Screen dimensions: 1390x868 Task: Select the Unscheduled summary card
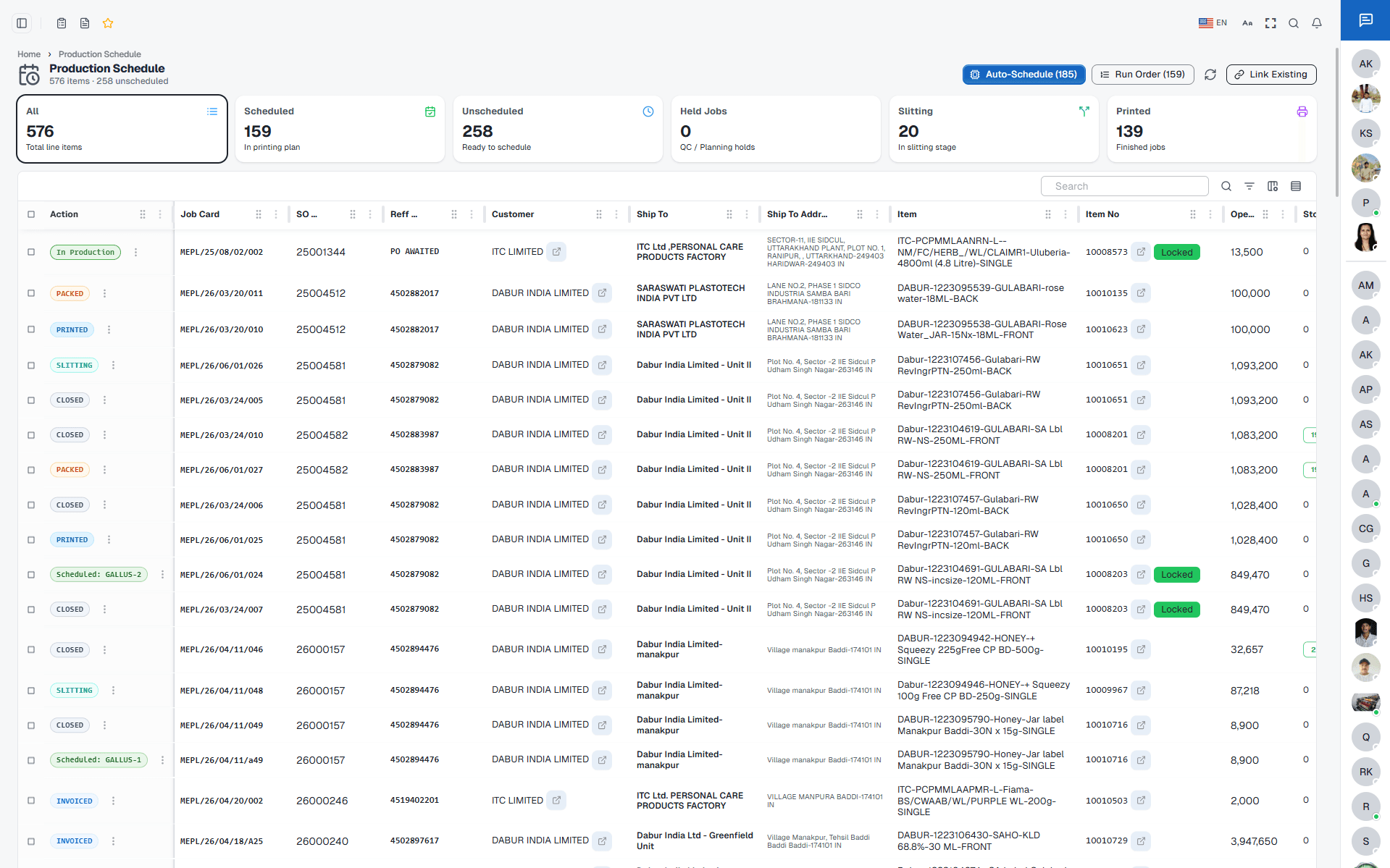(558, 129)
